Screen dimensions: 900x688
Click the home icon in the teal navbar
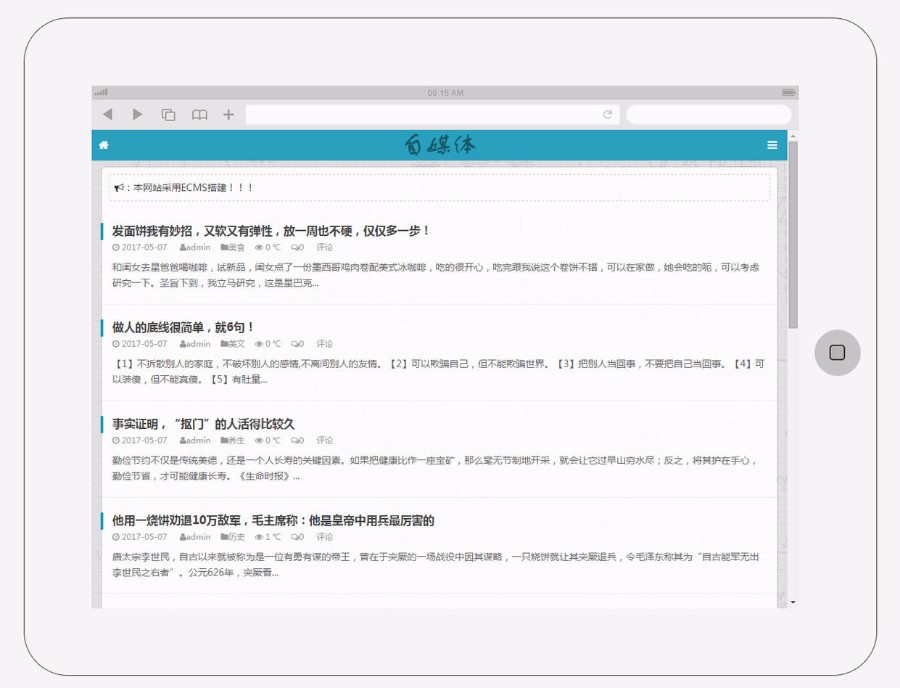pyautogui.click(x=102, y=145)
